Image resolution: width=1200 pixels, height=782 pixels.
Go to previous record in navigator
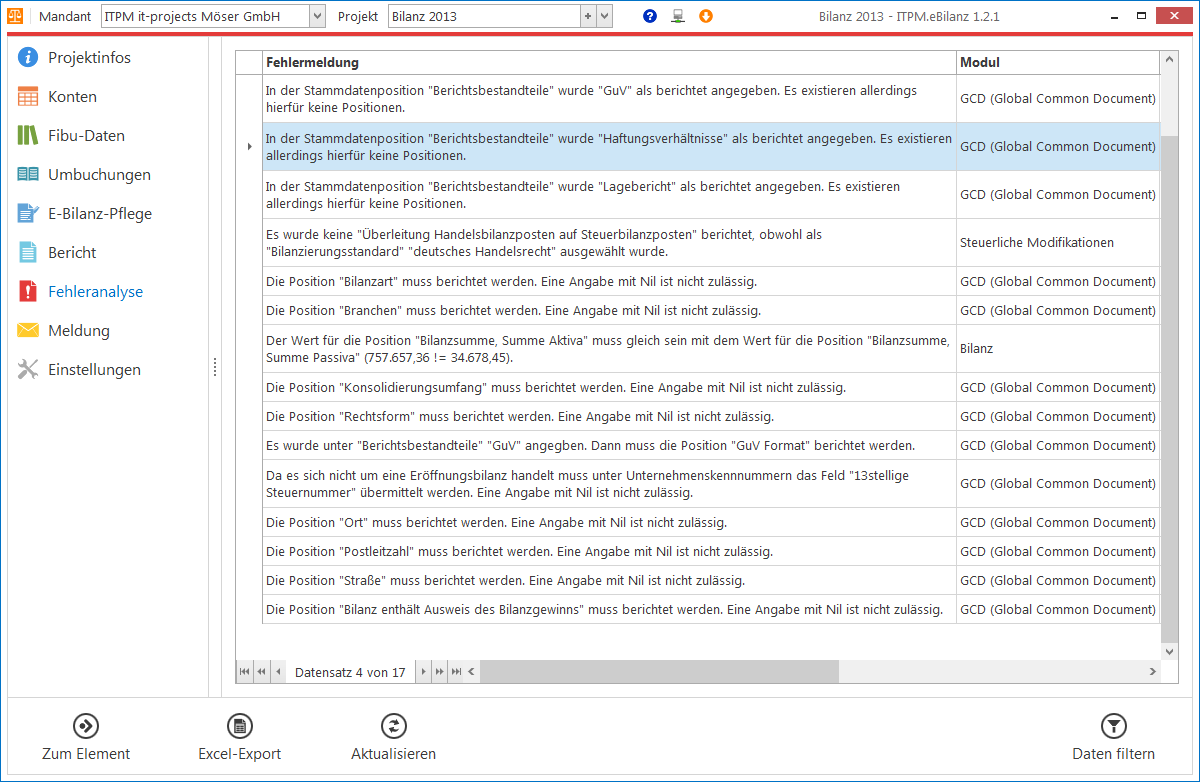click(278, 672)
